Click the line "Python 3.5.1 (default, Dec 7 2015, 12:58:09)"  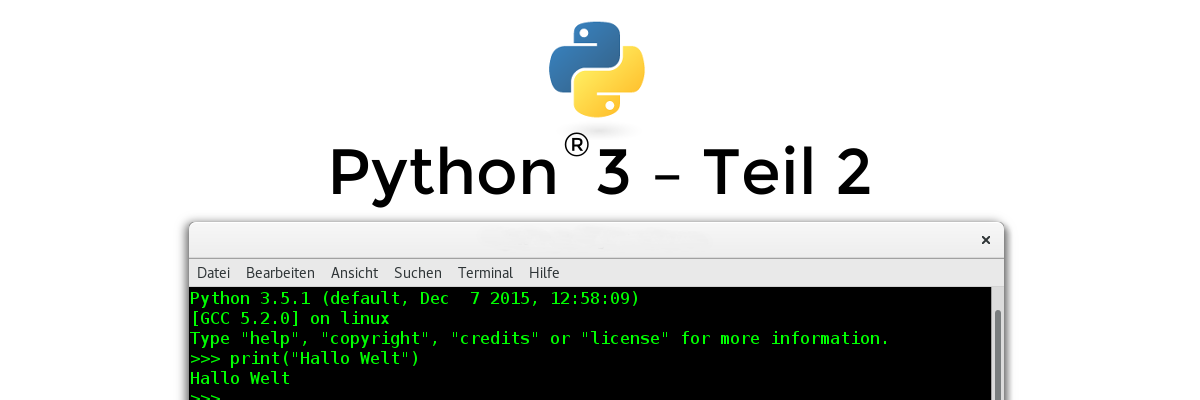click(x=414, y=298)
